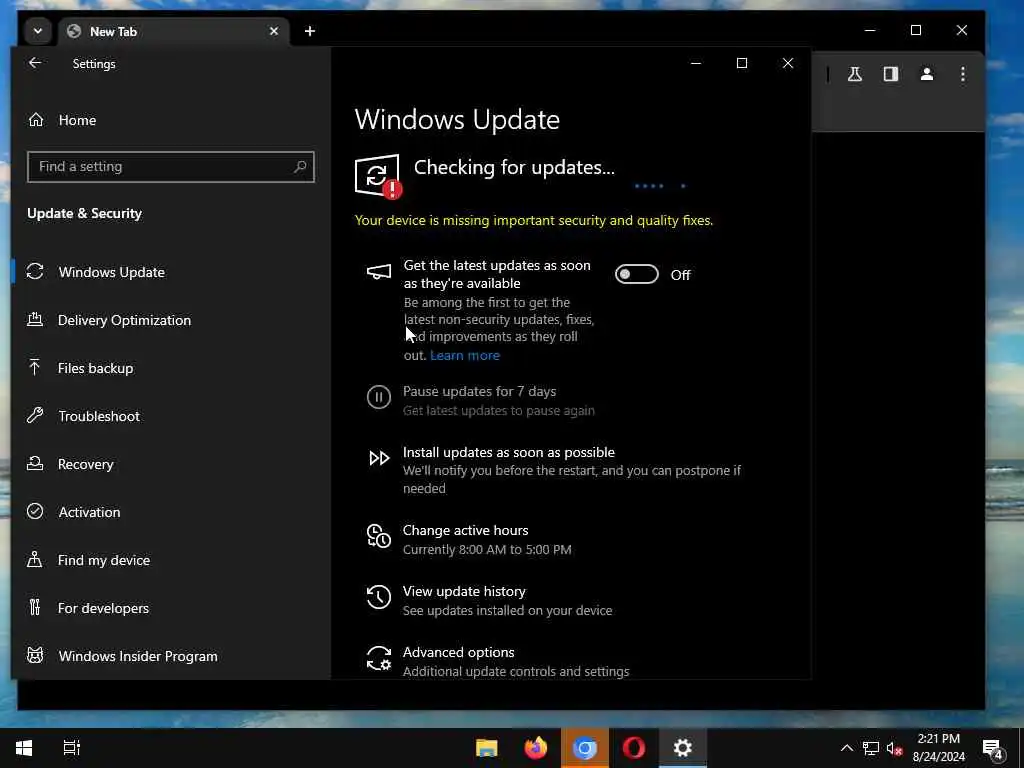This screenshot has height=768, width=1024.
Task: Click "Checking for updates..." status text
Action: coord(514,168)
